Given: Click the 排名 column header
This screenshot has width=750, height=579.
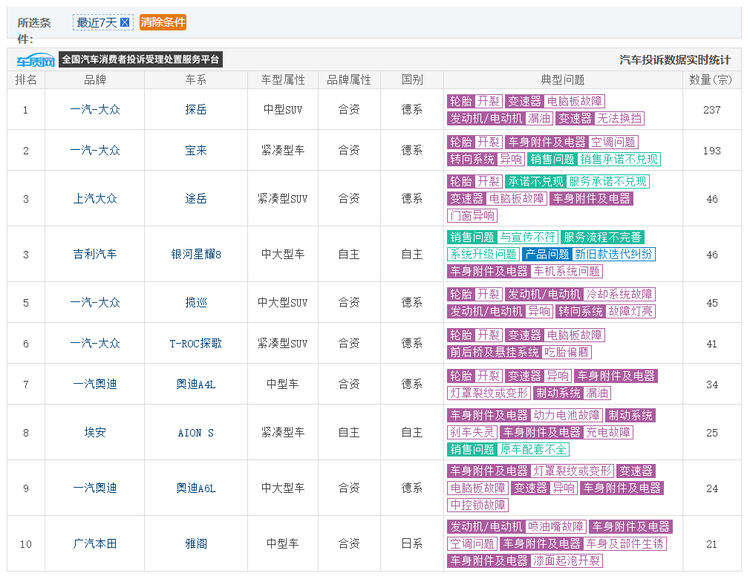Looking at the screenshot, I should click(26, 80).
